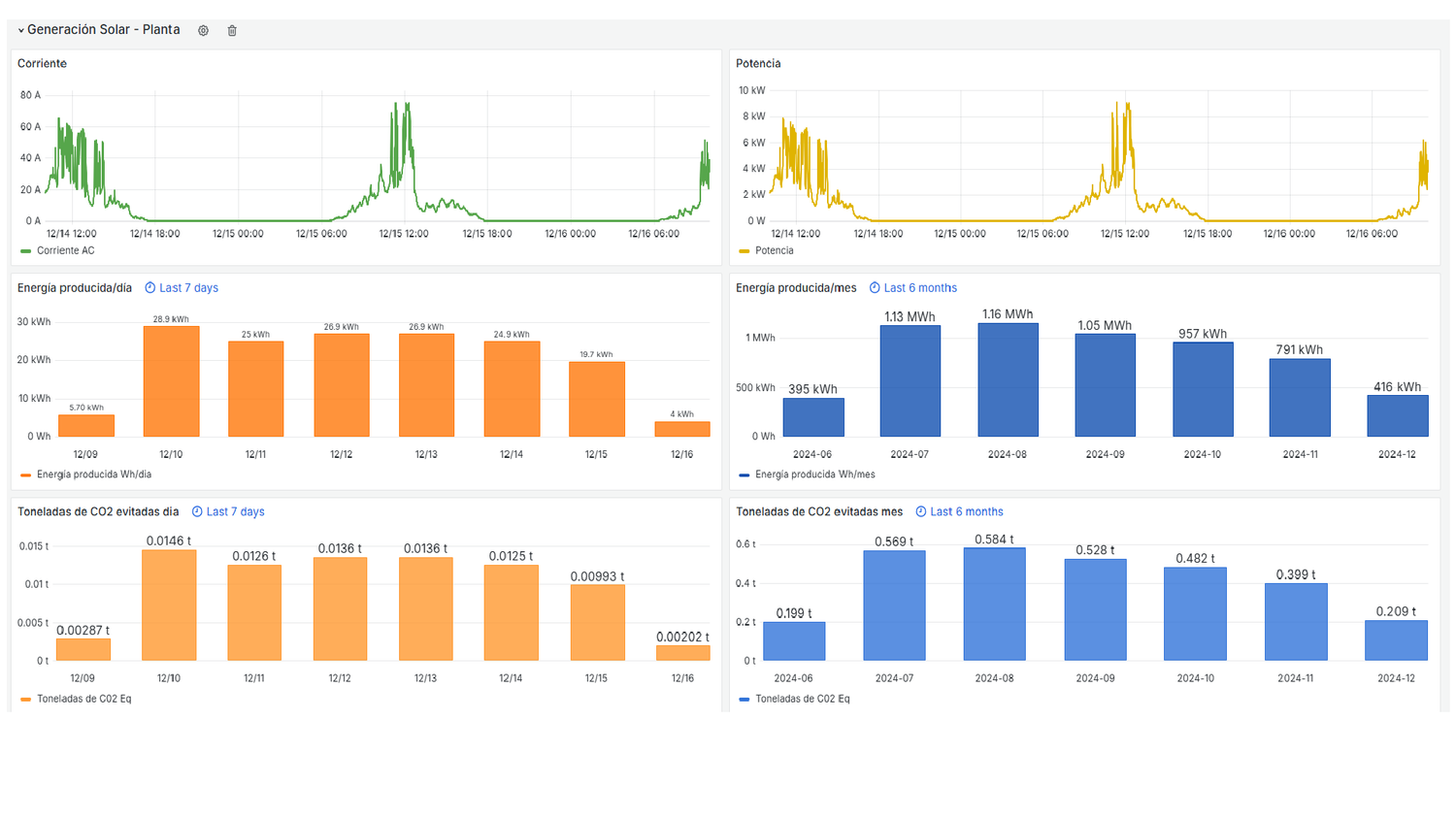Screen dimensions: 1456x818
Task: Click the 0.482 t bar for 2024-10
Action: pyautogui.click(x=1195, y=614)
